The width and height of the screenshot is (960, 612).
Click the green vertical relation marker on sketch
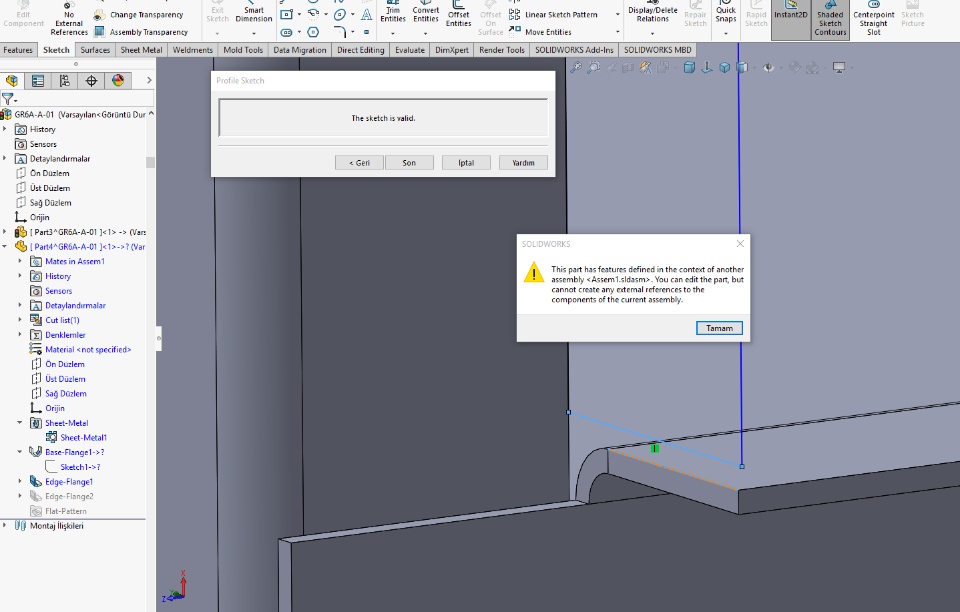(x=654, y=449)
